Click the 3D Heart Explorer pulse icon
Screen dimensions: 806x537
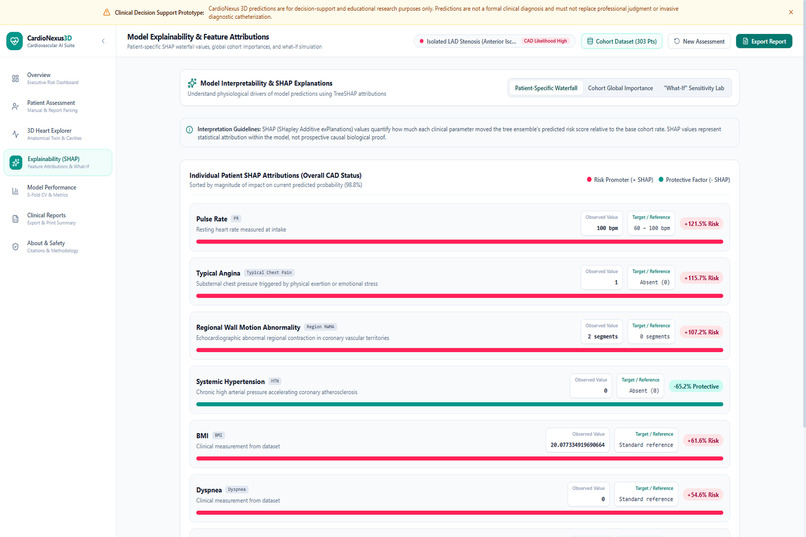click(15, 134)
